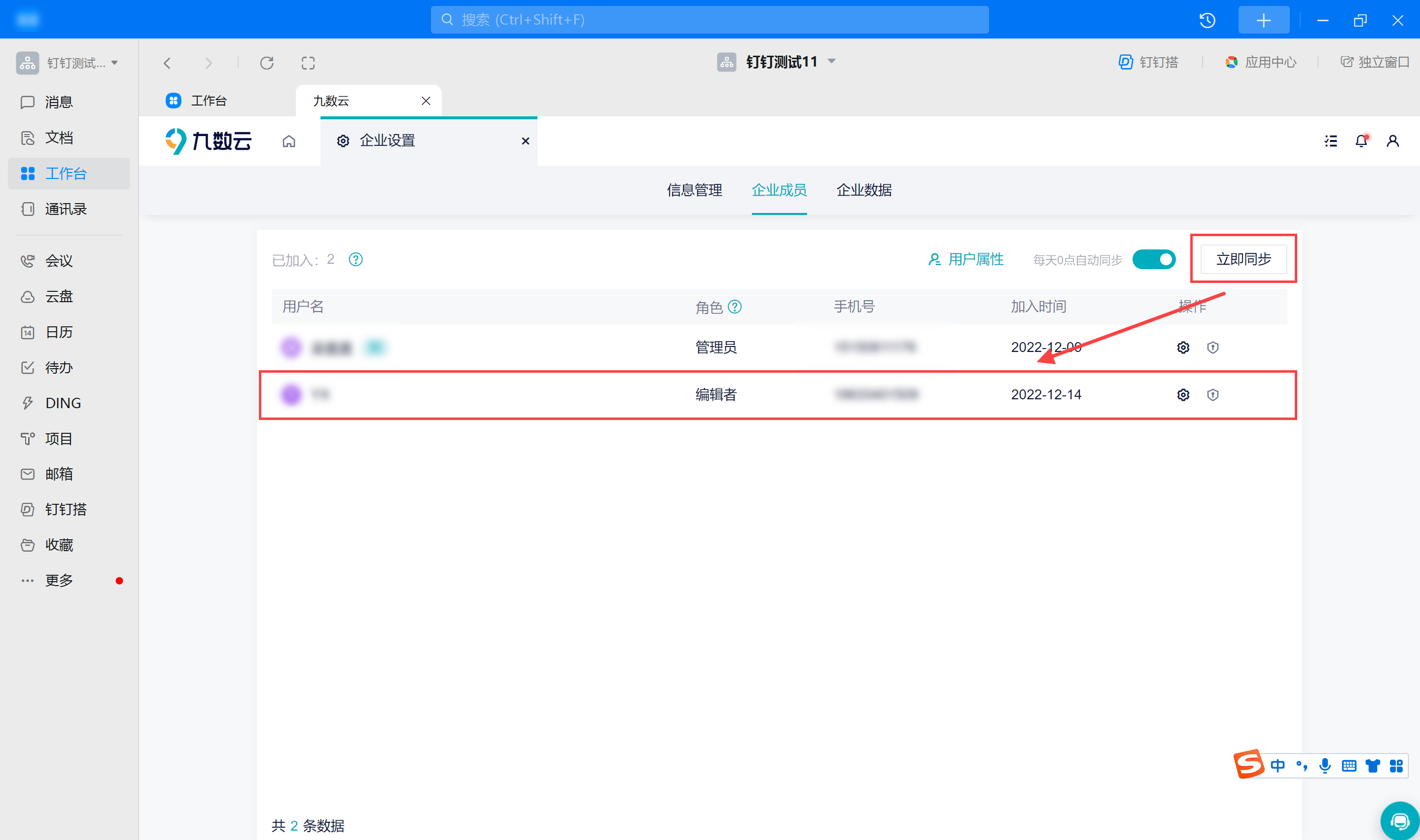Open DING in sidebar
The width and height of the screenshot is (1420, 840).
(x=62, y=403)
